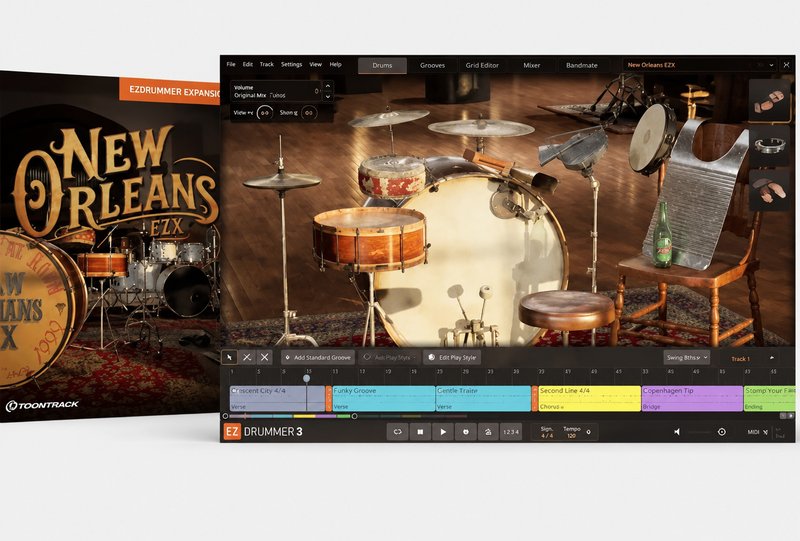Switch to the Grid Editor tab
Screen dimensions: 800x541
(482, 65)
